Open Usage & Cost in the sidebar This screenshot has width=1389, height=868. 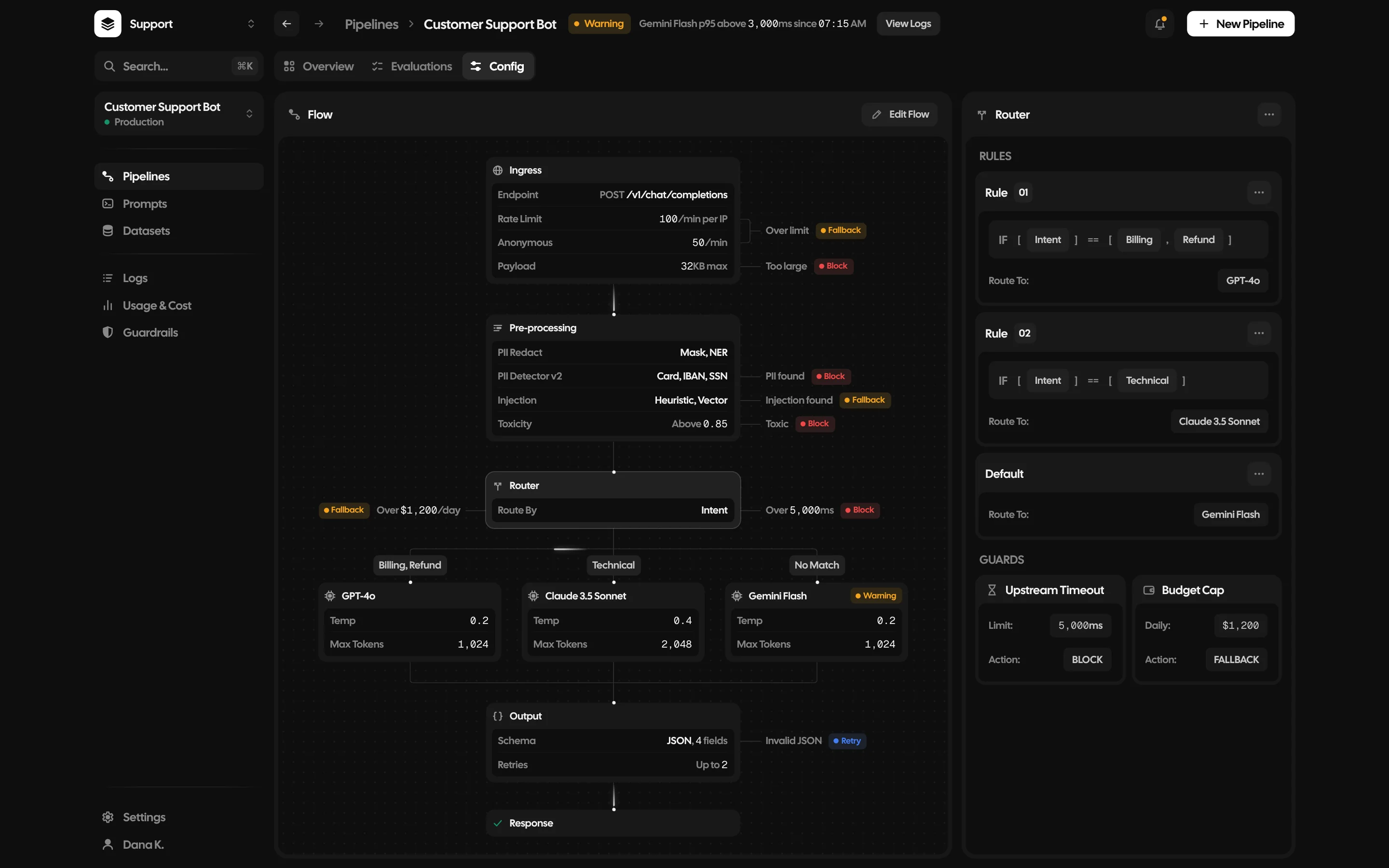pyautogui.click(x=178, y=305)
